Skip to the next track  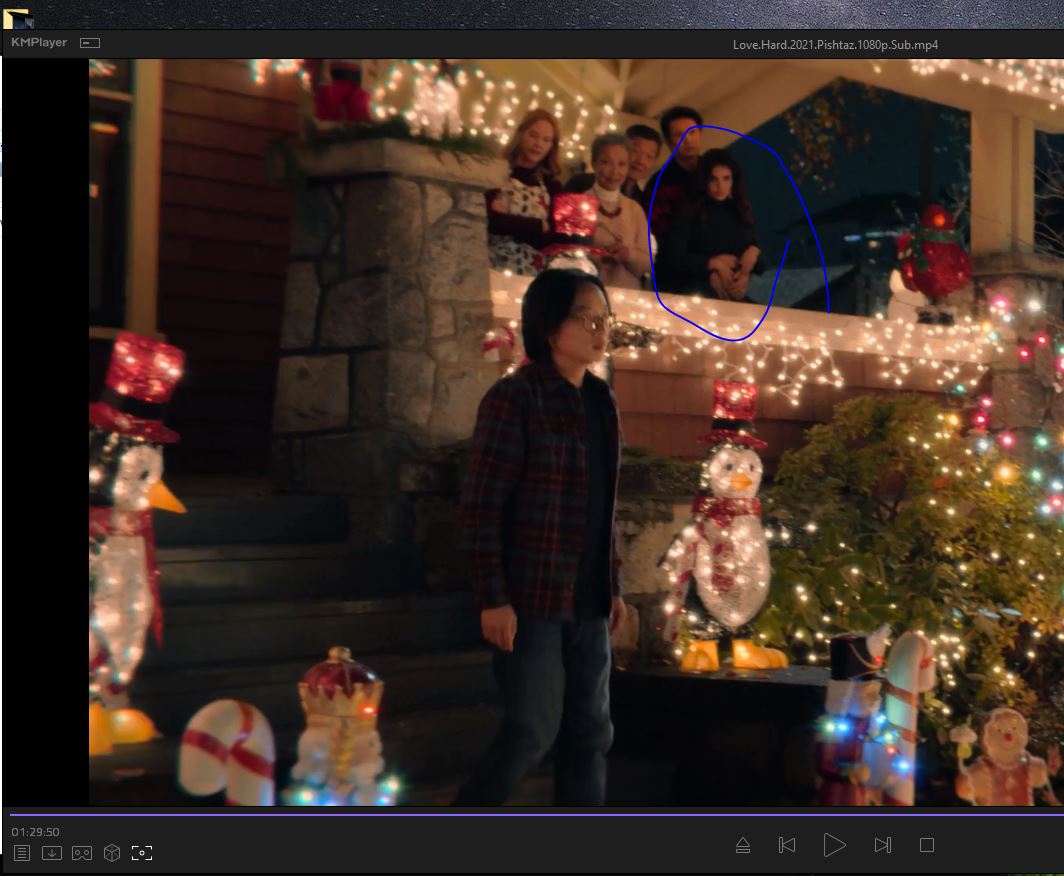click(882, 846)
